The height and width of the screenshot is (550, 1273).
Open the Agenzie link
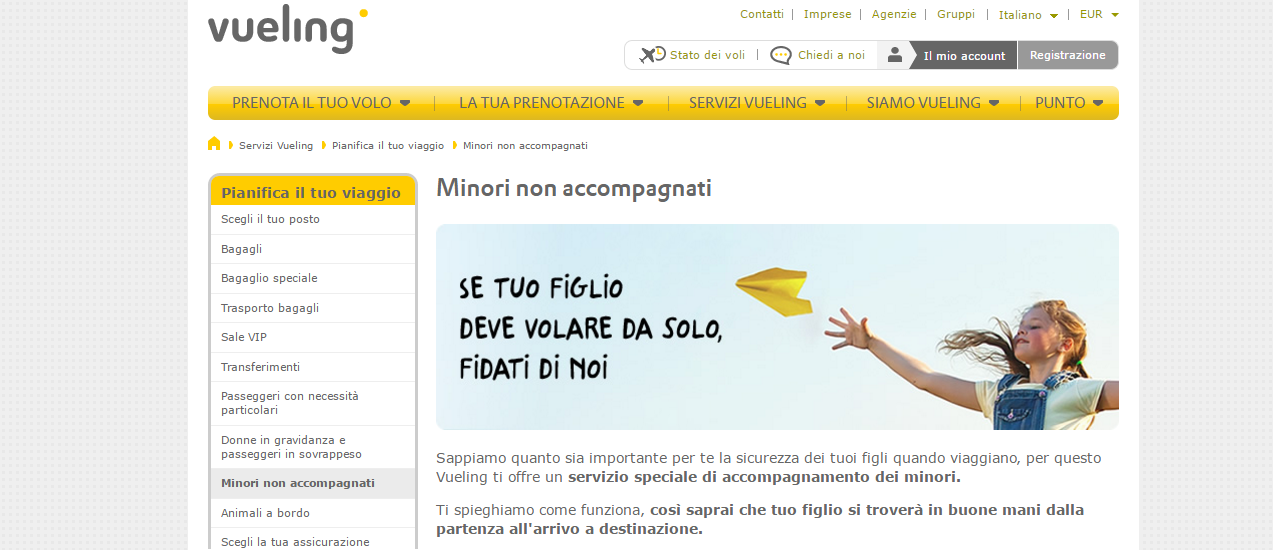[x=894, y=14]
